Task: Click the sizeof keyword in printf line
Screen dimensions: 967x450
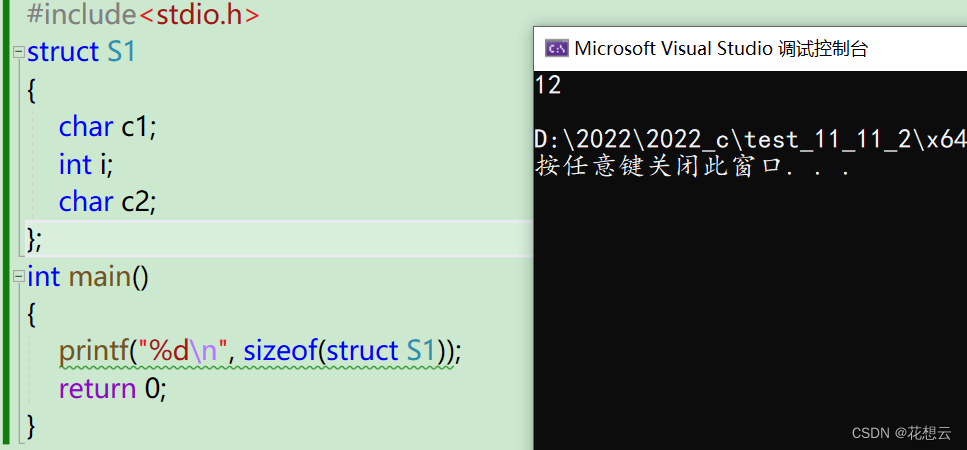Action: [280, 351]
